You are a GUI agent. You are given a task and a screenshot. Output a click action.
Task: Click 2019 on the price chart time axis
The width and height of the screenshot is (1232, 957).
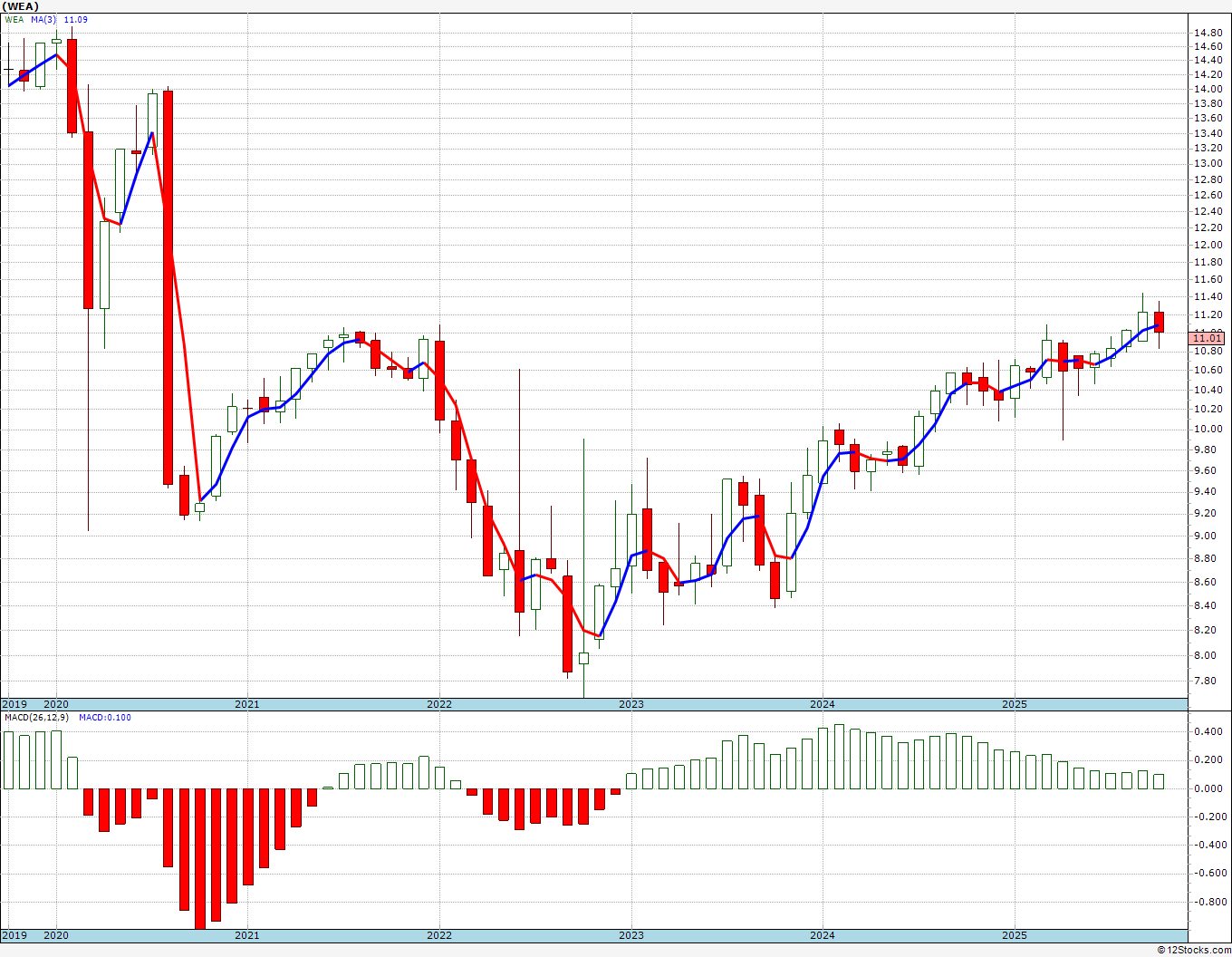point(14,704)
